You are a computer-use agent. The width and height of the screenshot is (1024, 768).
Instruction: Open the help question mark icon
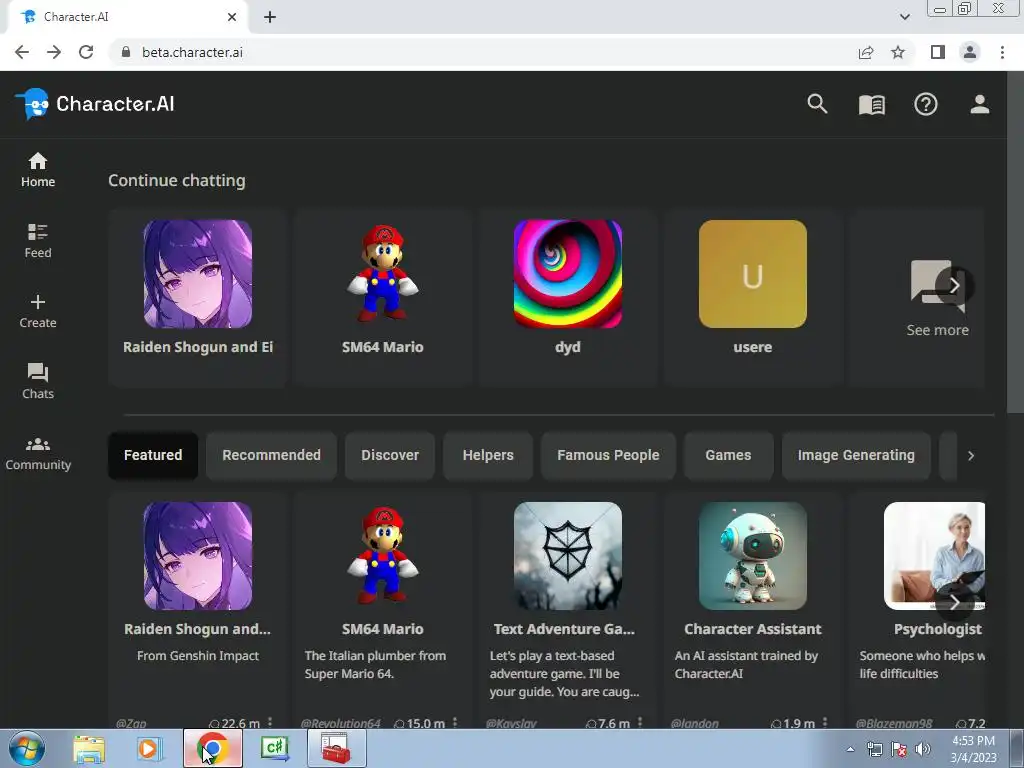tap(925, 104)
